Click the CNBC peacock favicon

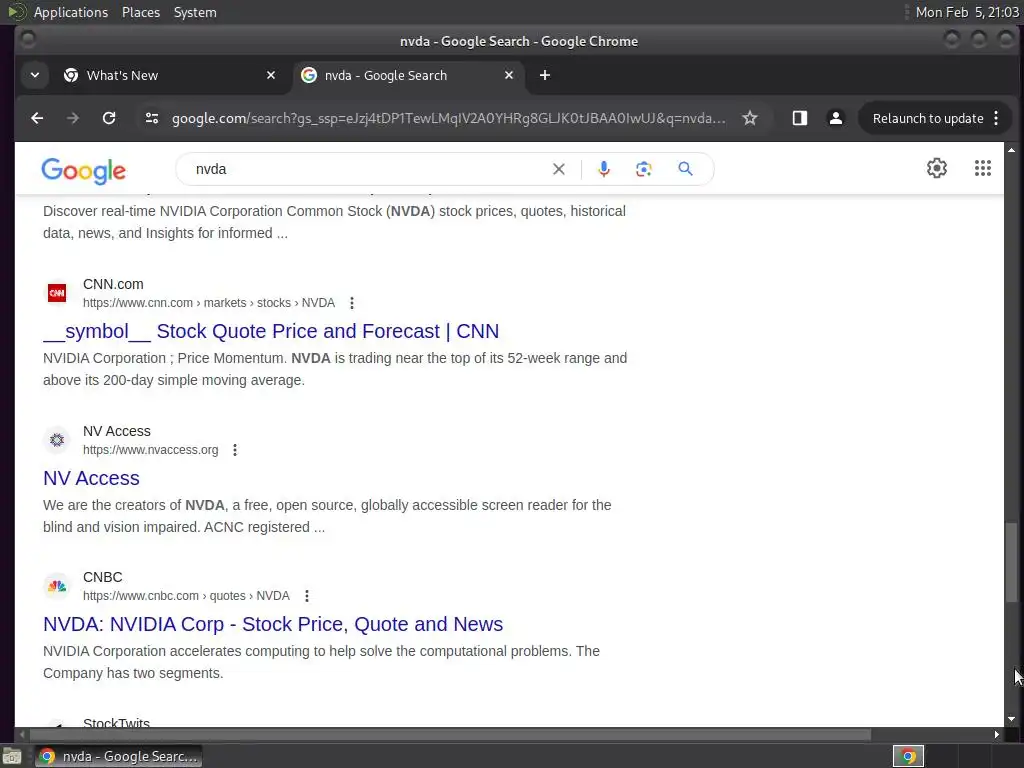[57, 586]
